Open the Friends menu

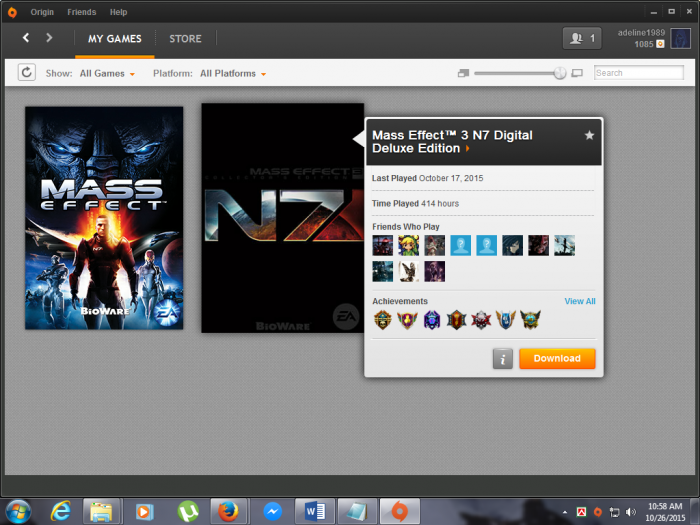coord(82,12)
